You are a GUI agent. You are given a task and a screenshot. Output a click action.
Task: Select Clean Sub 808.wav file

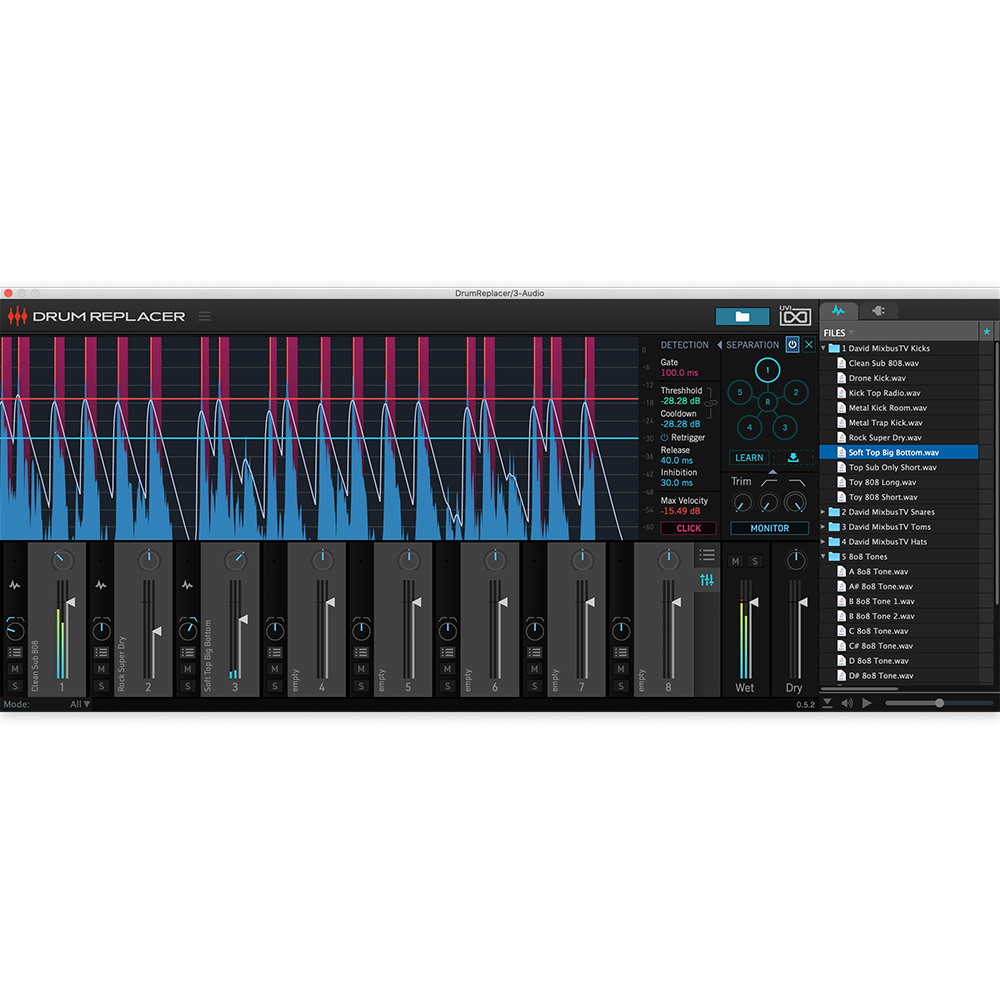pyautogui.click(x=899, y=363)
